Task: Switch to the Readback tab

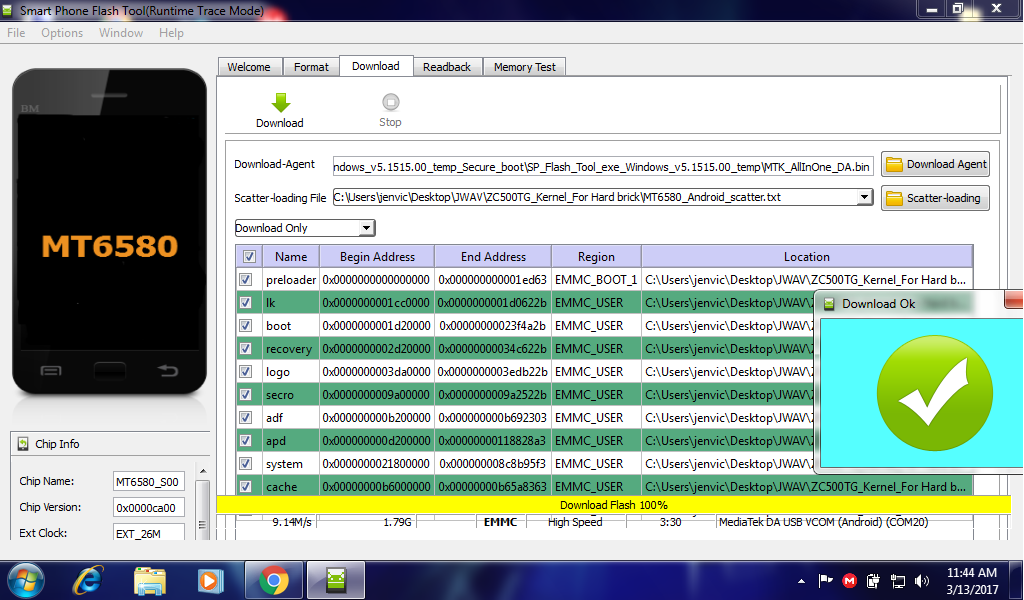Action: click(x=446, y=67)
